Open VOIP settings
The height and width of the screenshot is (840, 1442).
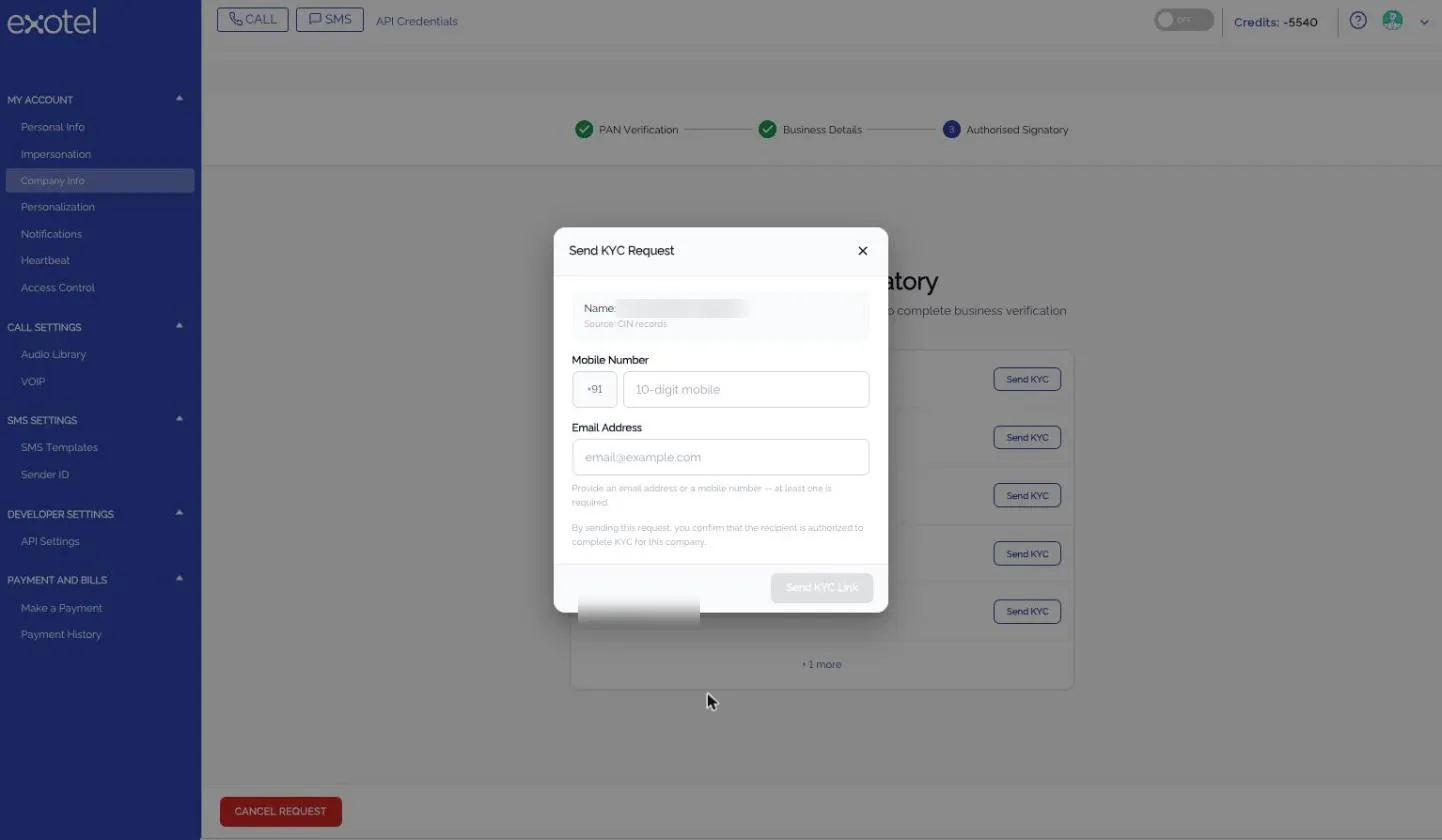tap(33, 381)
